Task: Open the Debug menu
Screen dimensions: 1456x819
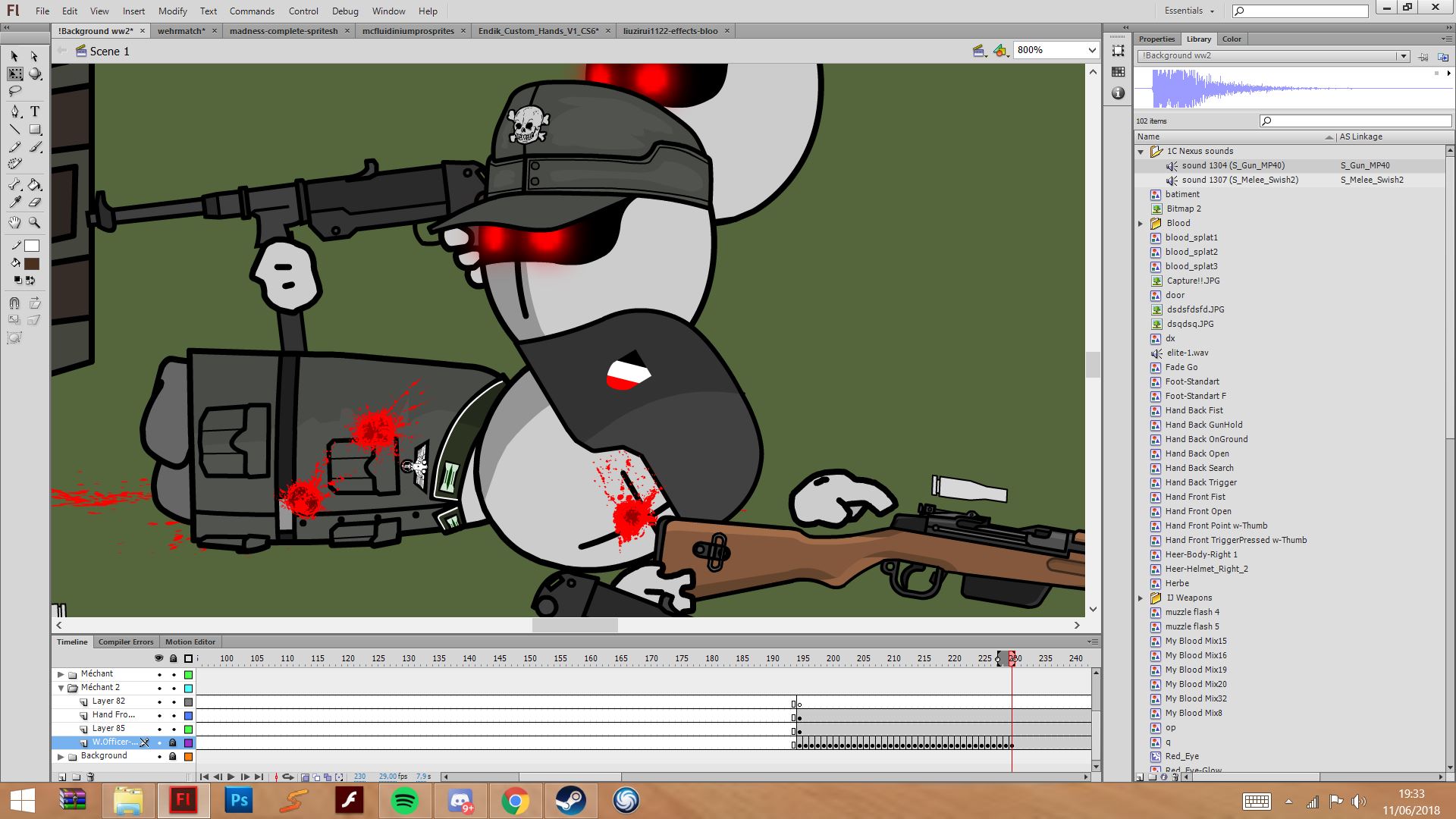Action: [x=345, y=11]
